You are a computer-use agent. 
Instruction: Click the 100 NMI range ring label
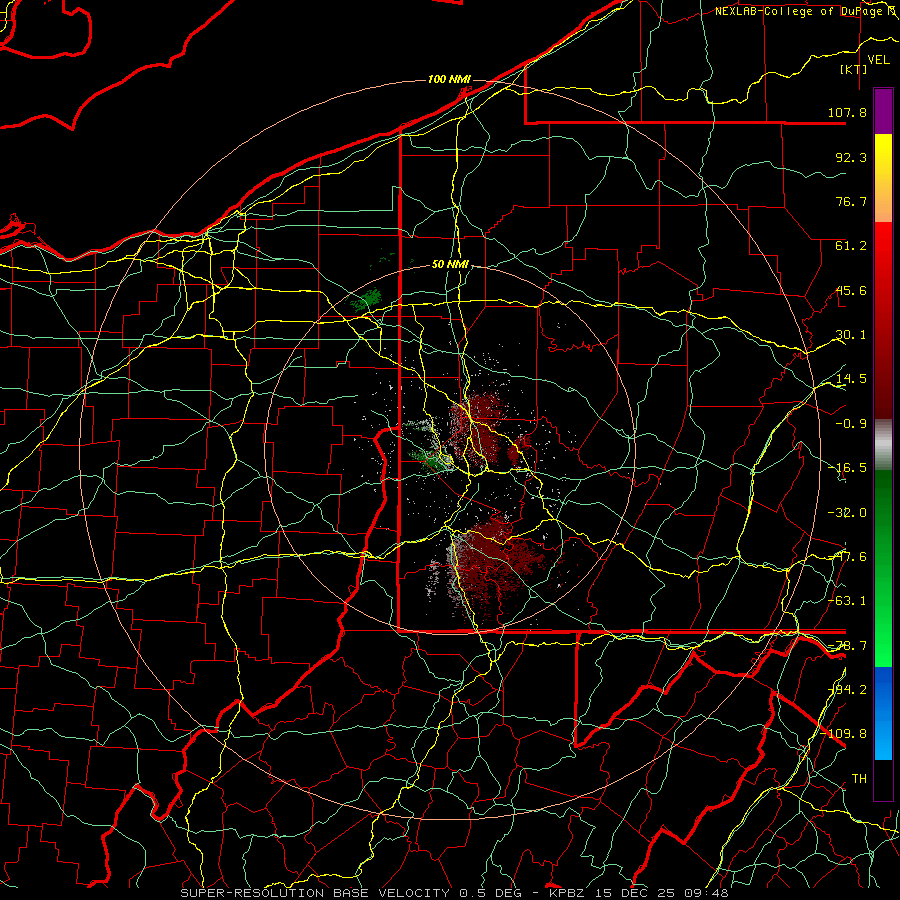point(449,79)
